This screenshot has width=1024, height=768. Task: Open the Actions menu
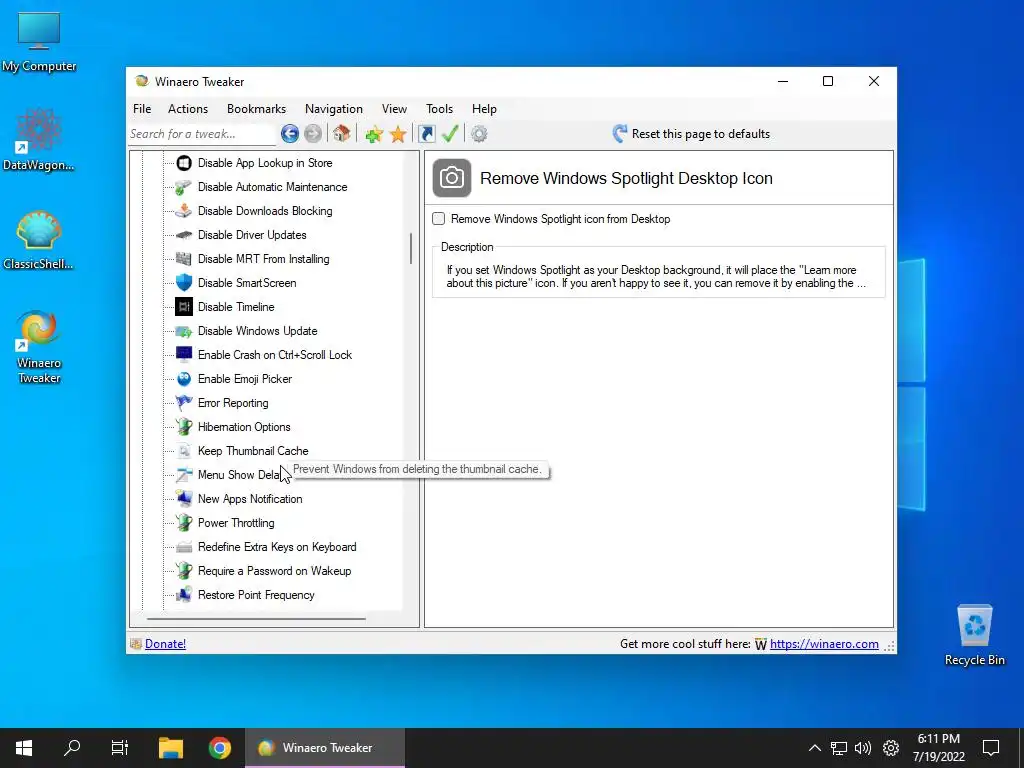pos(188,109)
